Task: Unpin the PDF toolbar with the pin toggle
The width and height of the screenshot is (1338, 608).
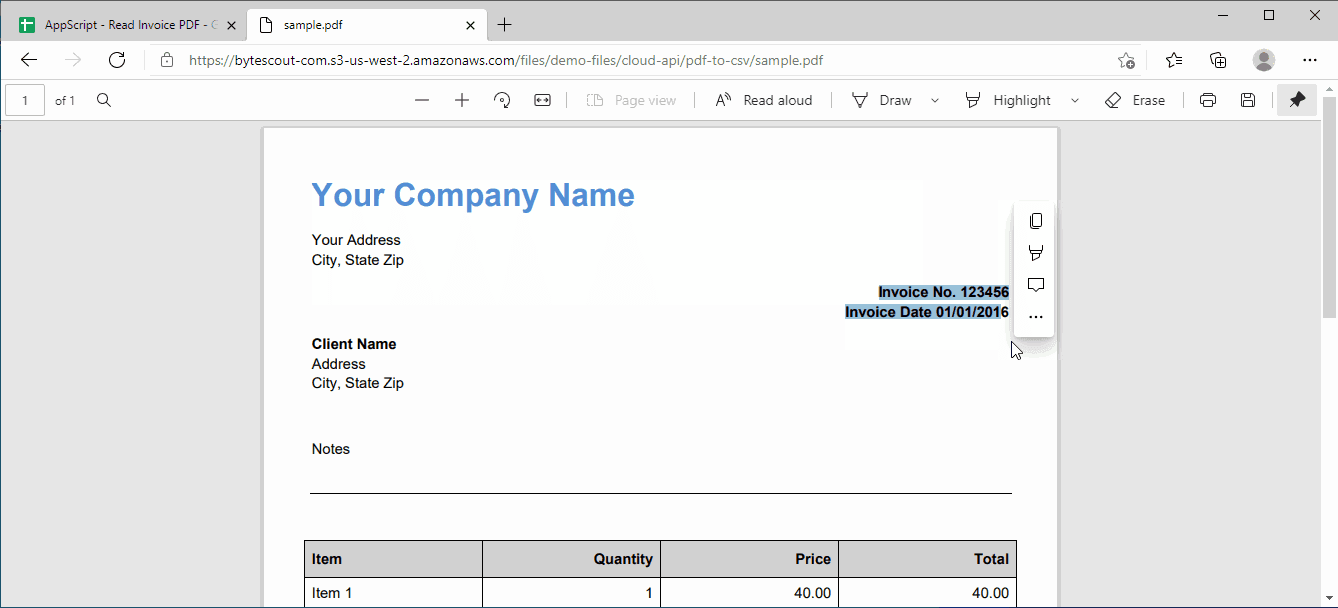Action: click(1297, 100)
